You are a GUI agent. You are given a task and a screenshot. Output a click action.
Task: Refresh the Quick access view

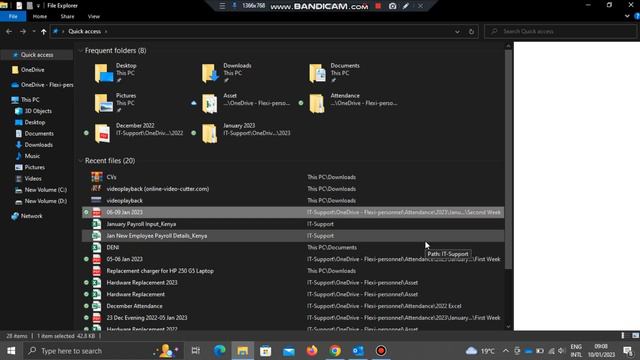[471, 31]
